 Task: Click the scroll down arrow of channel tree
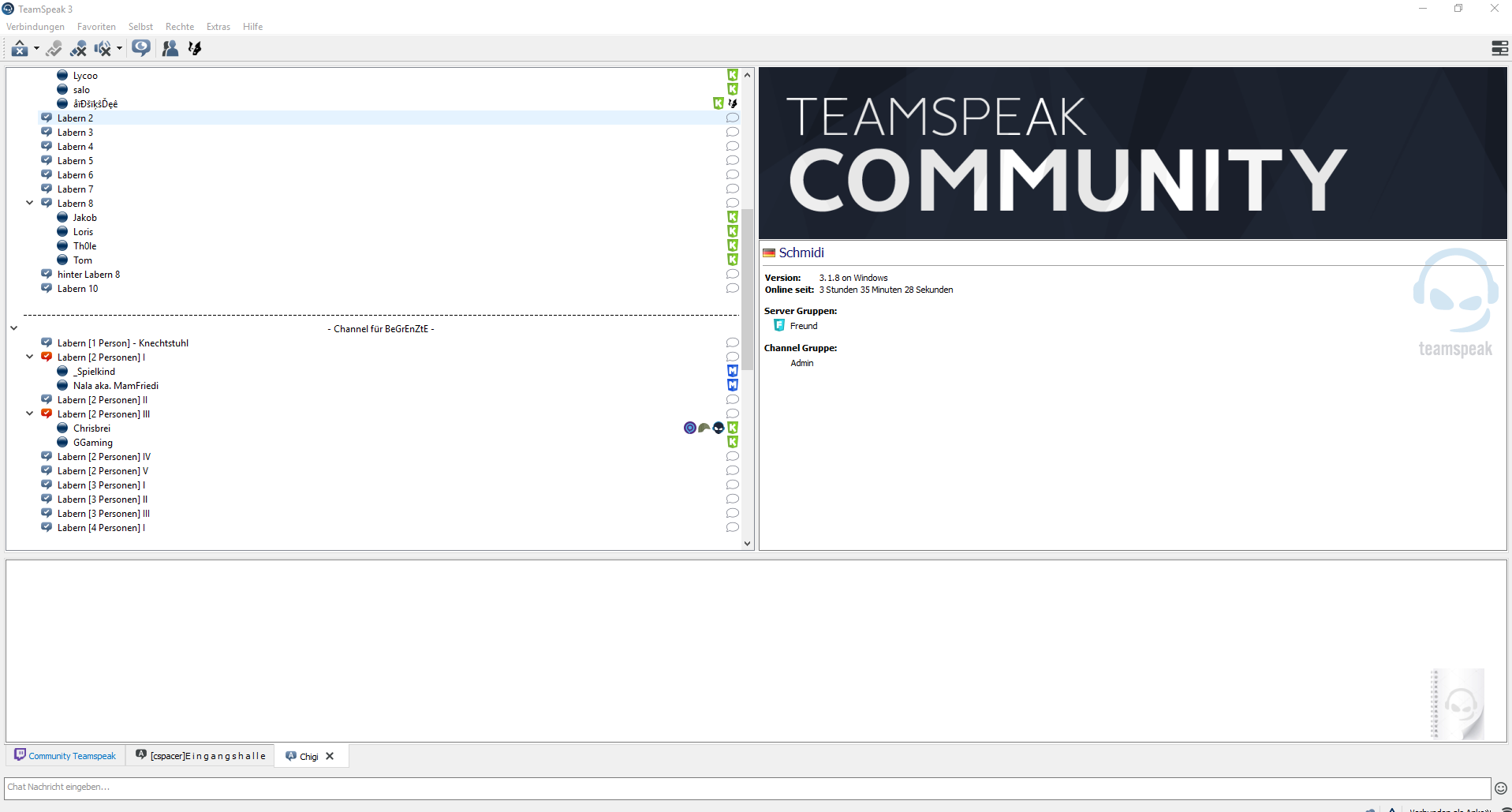coord(747,543)
